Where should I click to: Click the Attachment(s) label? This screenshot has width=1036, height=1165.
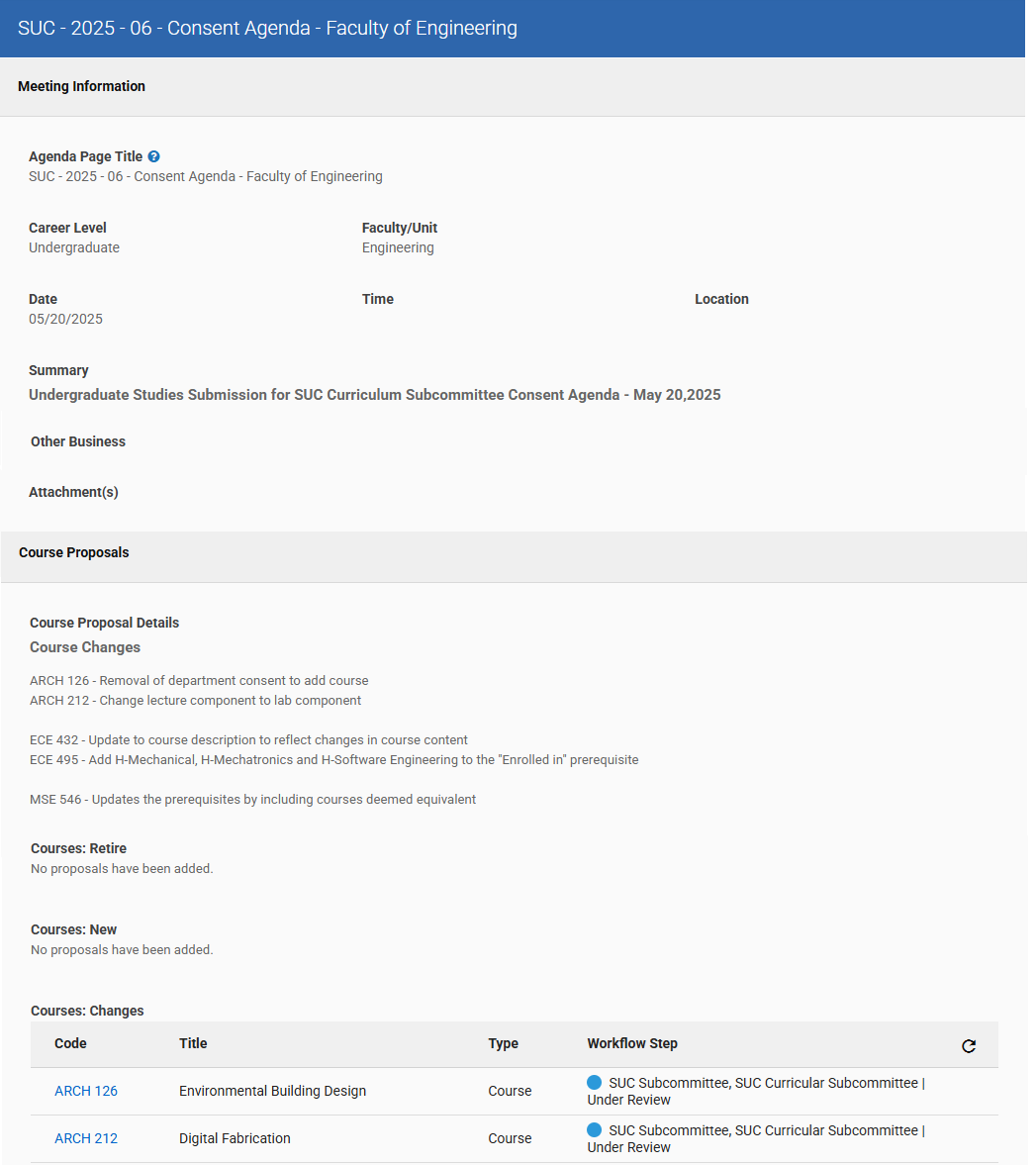(x=73, y=492)
